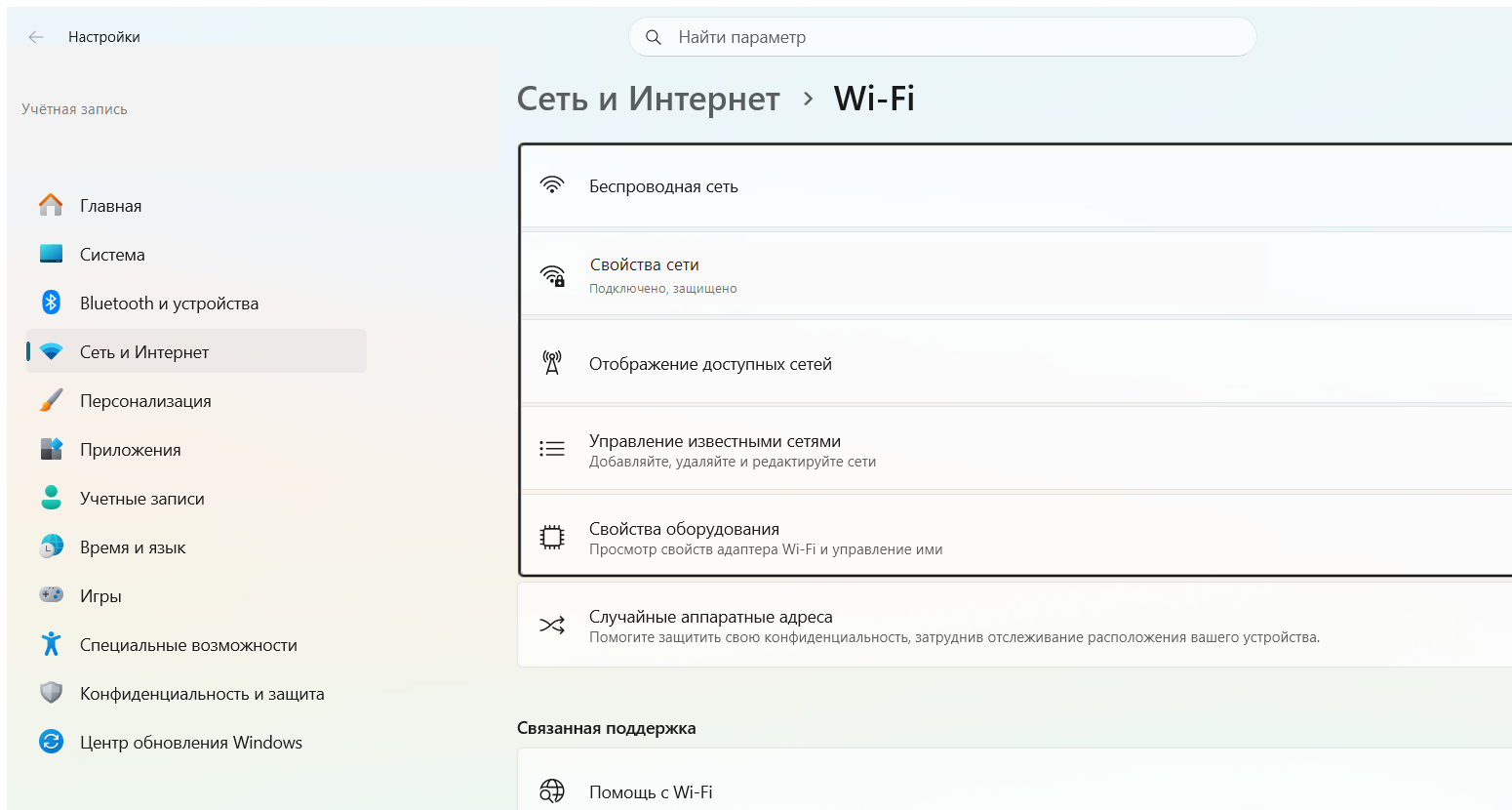Open Свойства оборудования adapter properties
1512x810 pixels.
pos(1015,536)
